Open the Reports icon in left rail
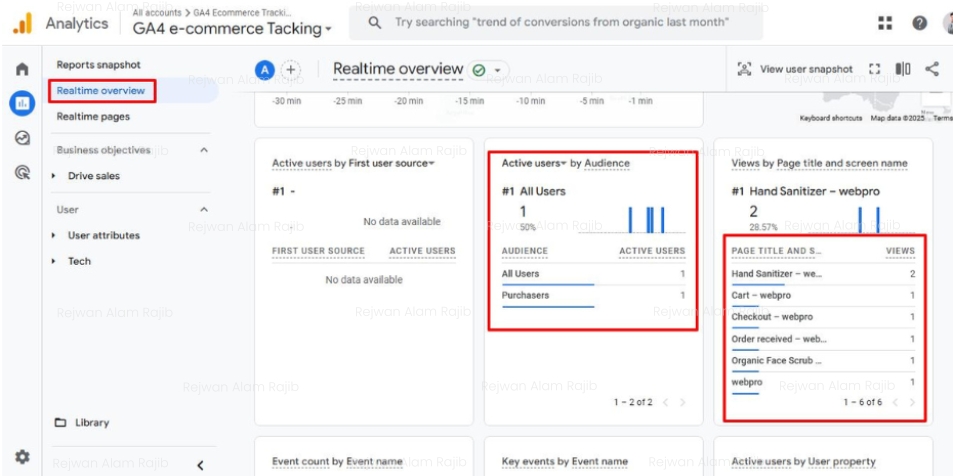This screenshot has width=953, height=476. [20, 103]
